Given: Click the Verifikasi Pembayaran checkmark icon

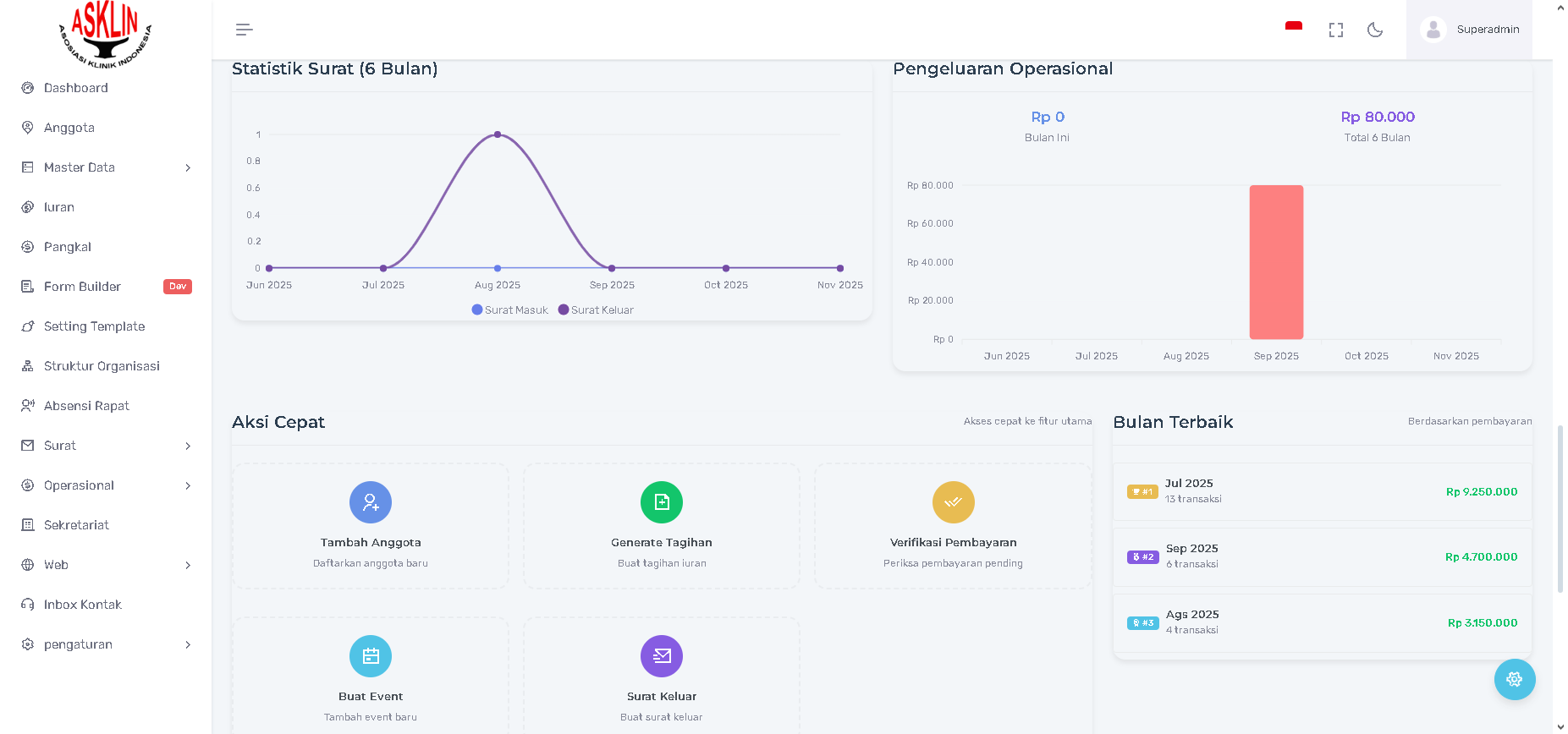Looking at the screenshot, I should click(953, 502).
